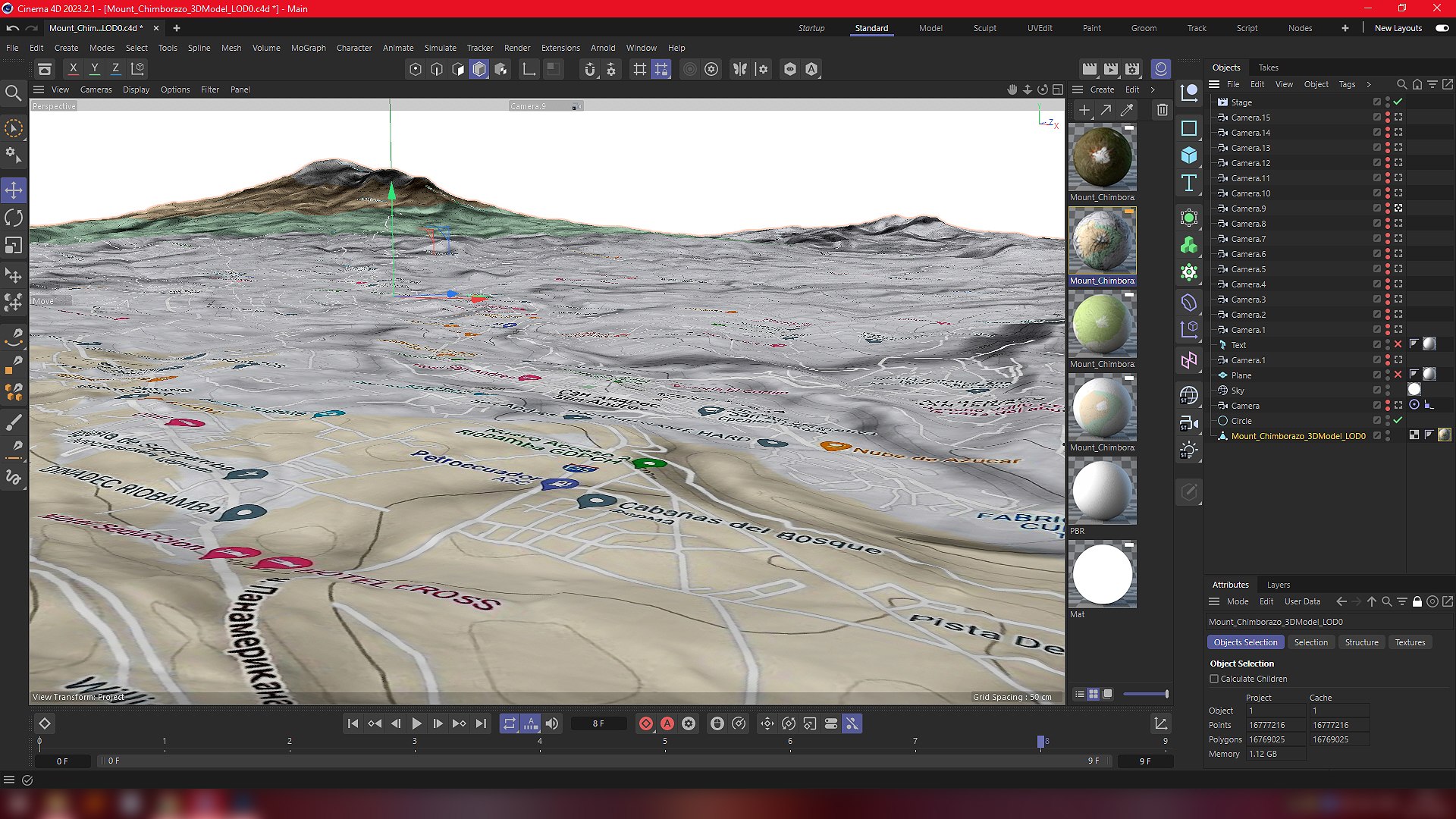This screenshot has height=819, width=1456.
Task: Open viewport hamburger menu
Action: coord(39,89)
